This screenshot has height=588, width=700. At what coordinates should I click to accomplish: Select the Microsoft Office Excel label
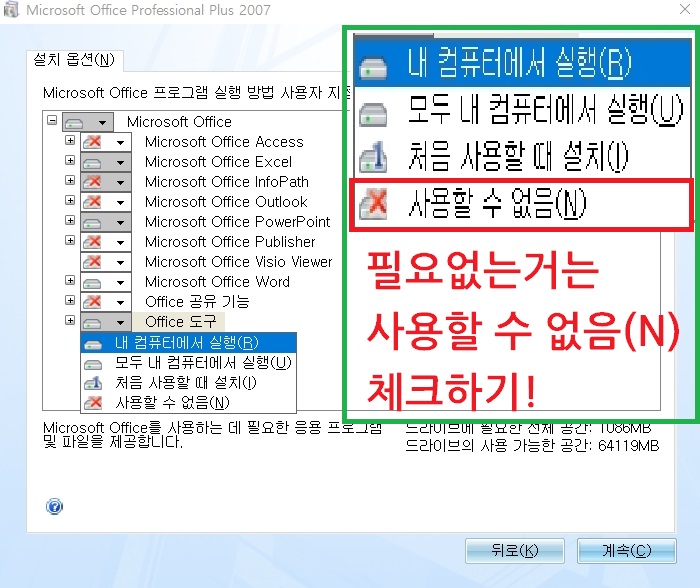pos(218,162)
